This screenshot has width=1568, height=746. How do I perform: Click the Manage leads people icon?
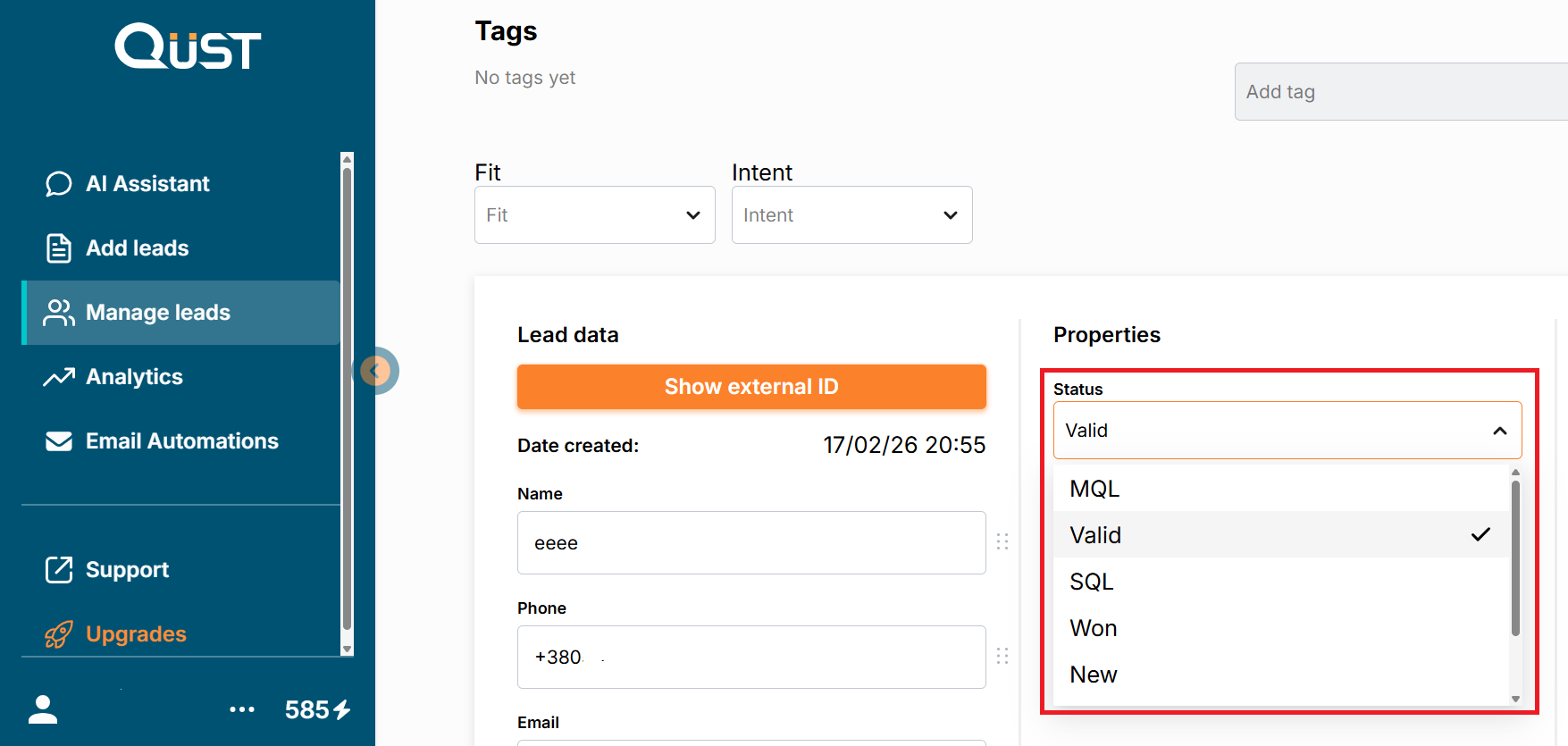pos(59,313)
